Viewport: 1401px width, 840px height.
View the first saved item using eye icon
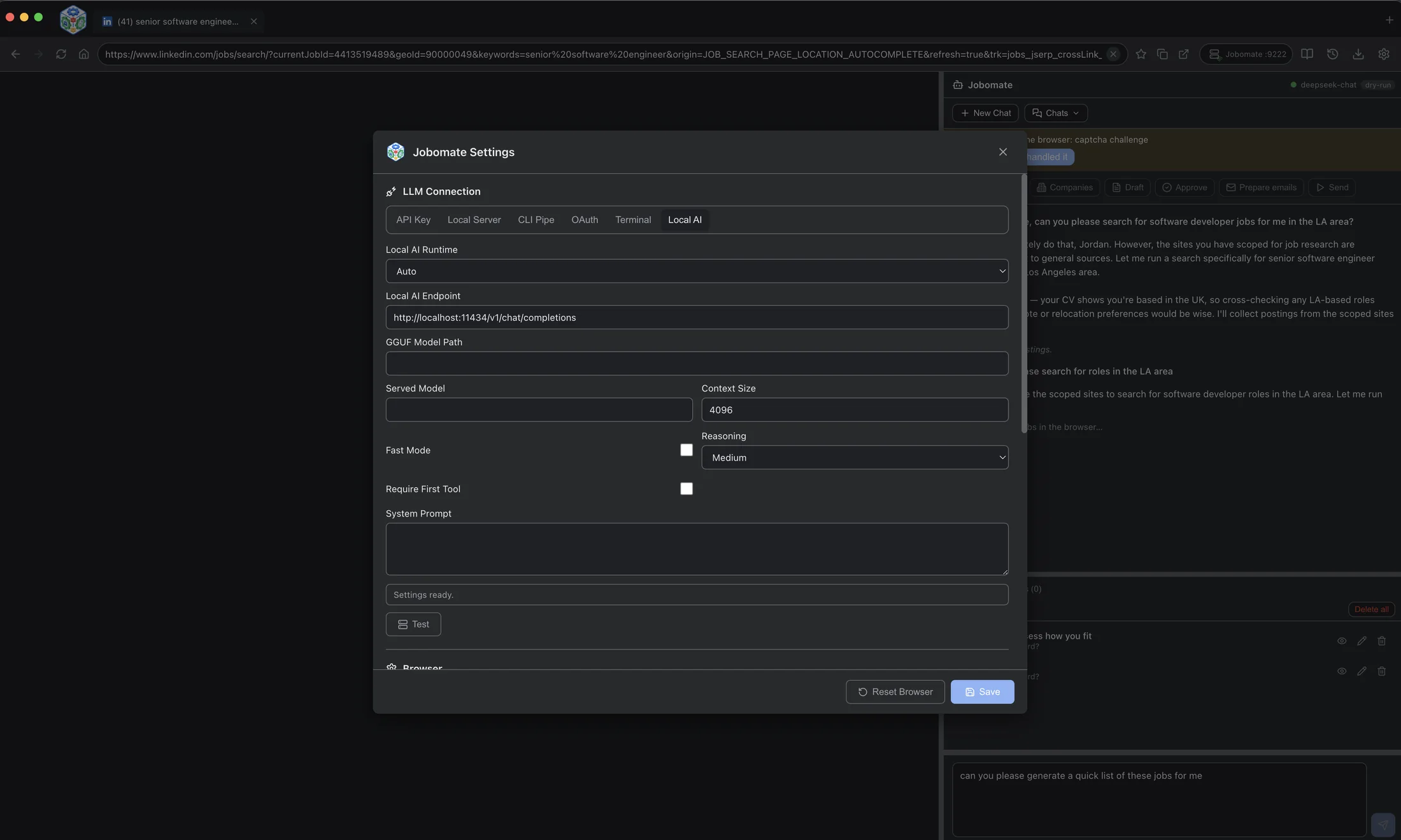point(1342,641)
